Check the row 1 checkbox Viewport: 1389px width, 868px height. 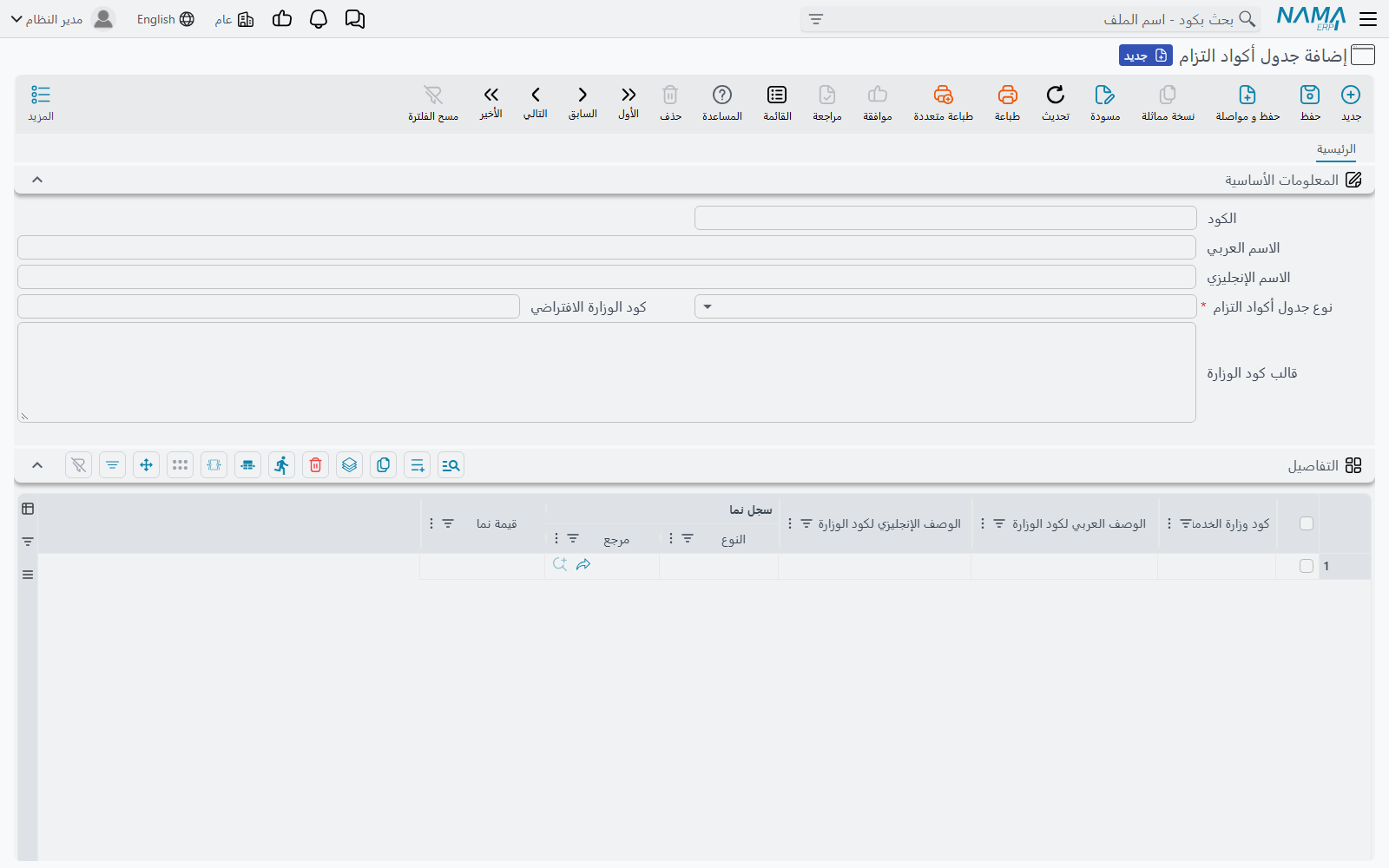(x=1307, y=566)
